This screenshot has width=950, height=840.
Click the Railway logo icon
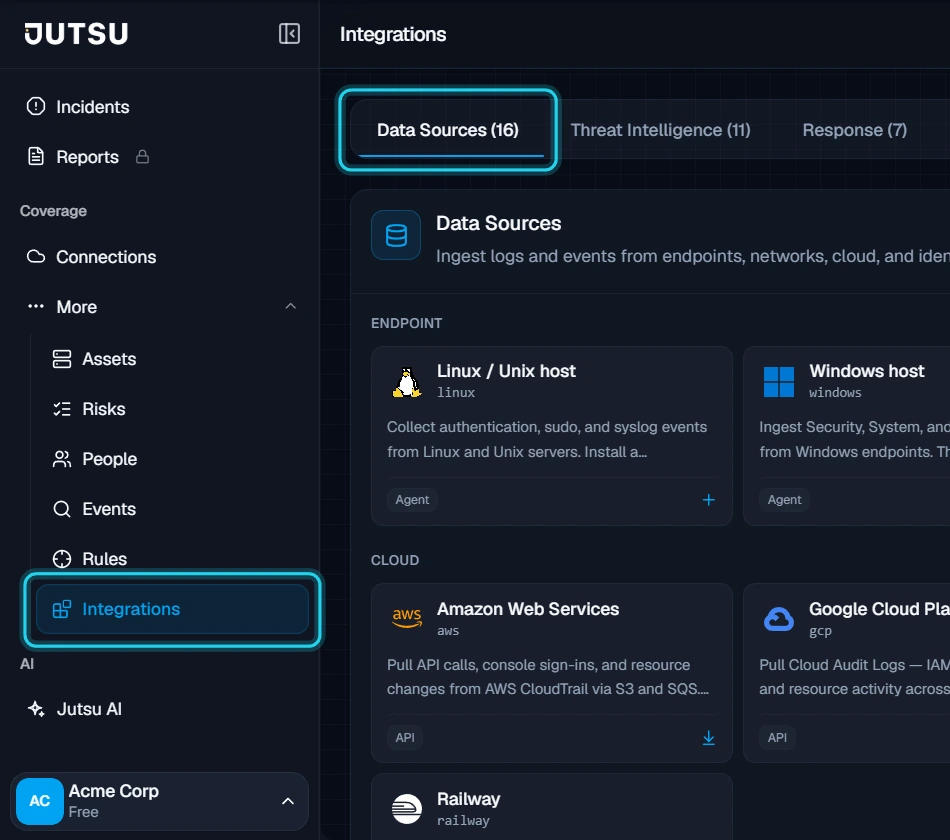click(407, 809)
